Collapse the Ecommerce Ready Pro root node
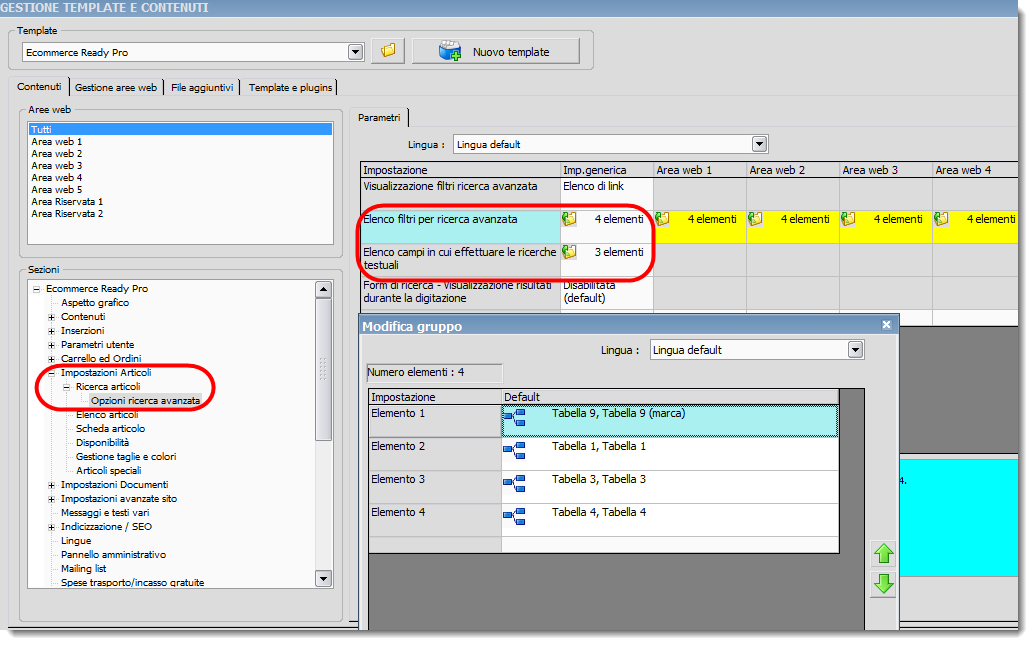Image resolution: width=1033 pixels, height=645 pixels. 37,289
